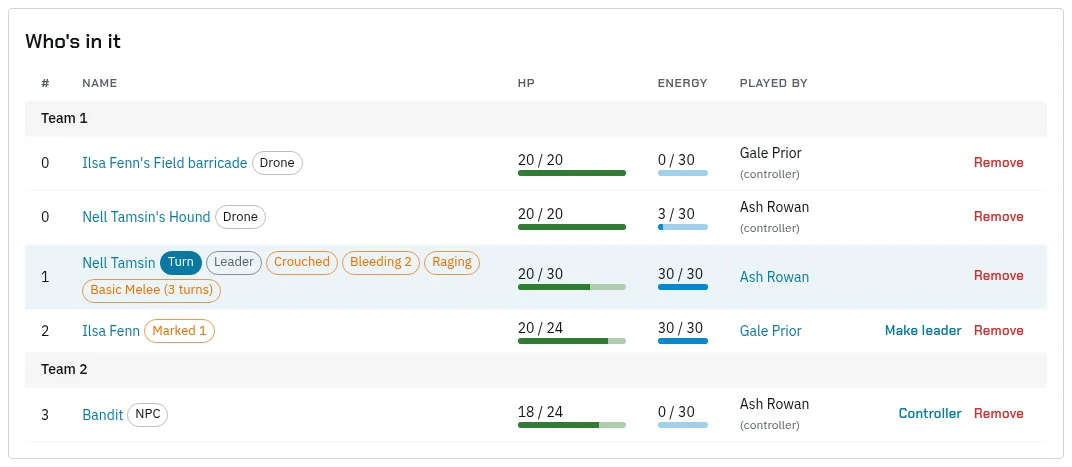This screenshot has height=467, width=1072.
Task: Remove the Bandit from the encounter
Action: pyautogui.click(x=998, y=414)
